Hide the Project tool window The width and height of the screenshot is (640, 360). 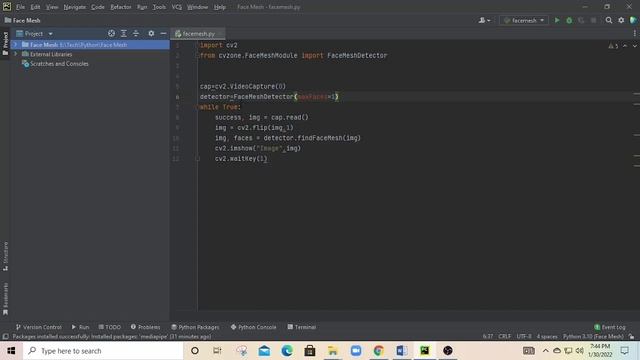pos(163,33)
